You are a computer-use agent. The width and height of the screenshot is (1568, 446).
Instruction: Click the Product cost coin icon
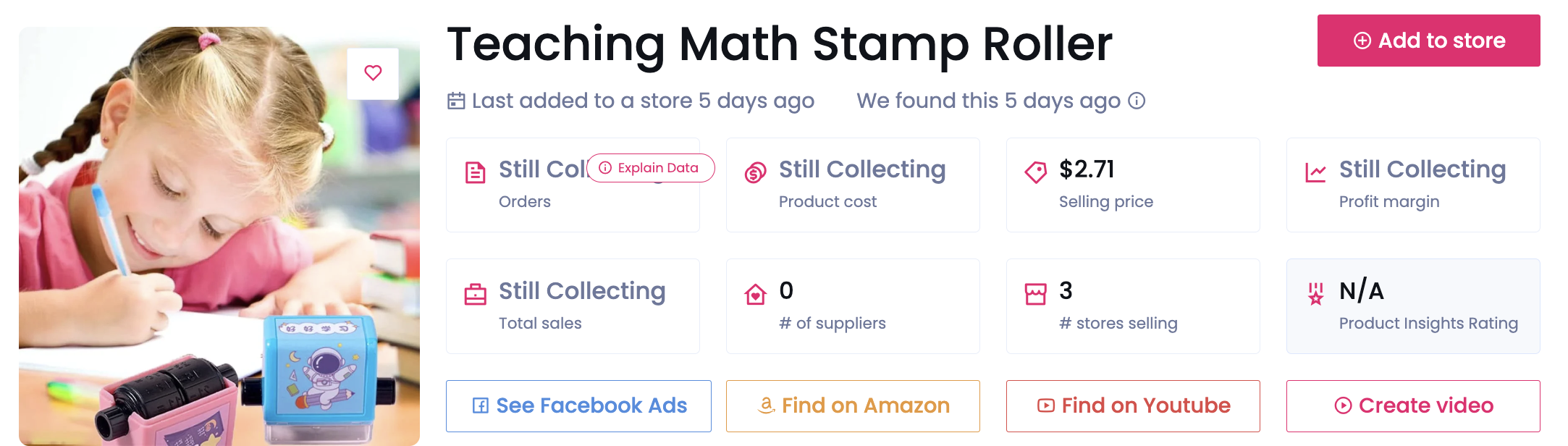pyautogui.click(x=755, y=173)
